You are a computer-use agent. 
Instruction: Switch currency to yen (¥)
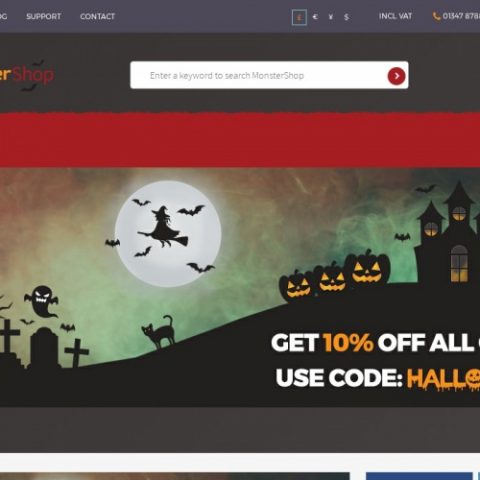tap(331, 17)
